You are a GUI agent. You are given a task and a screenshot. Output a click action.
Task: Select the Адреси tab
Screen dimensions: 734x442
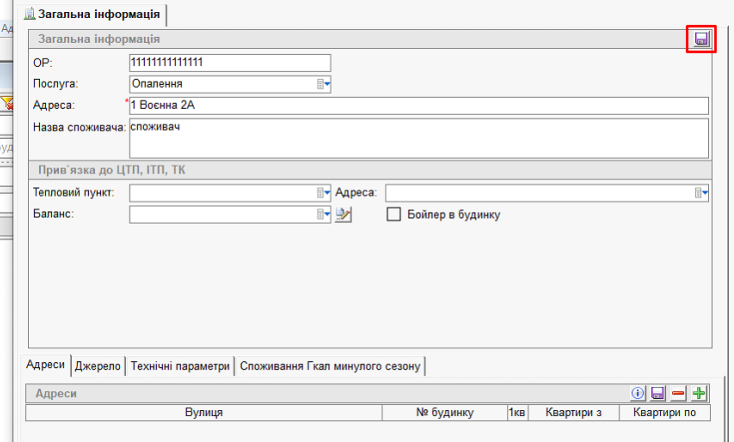coord(46,366)
